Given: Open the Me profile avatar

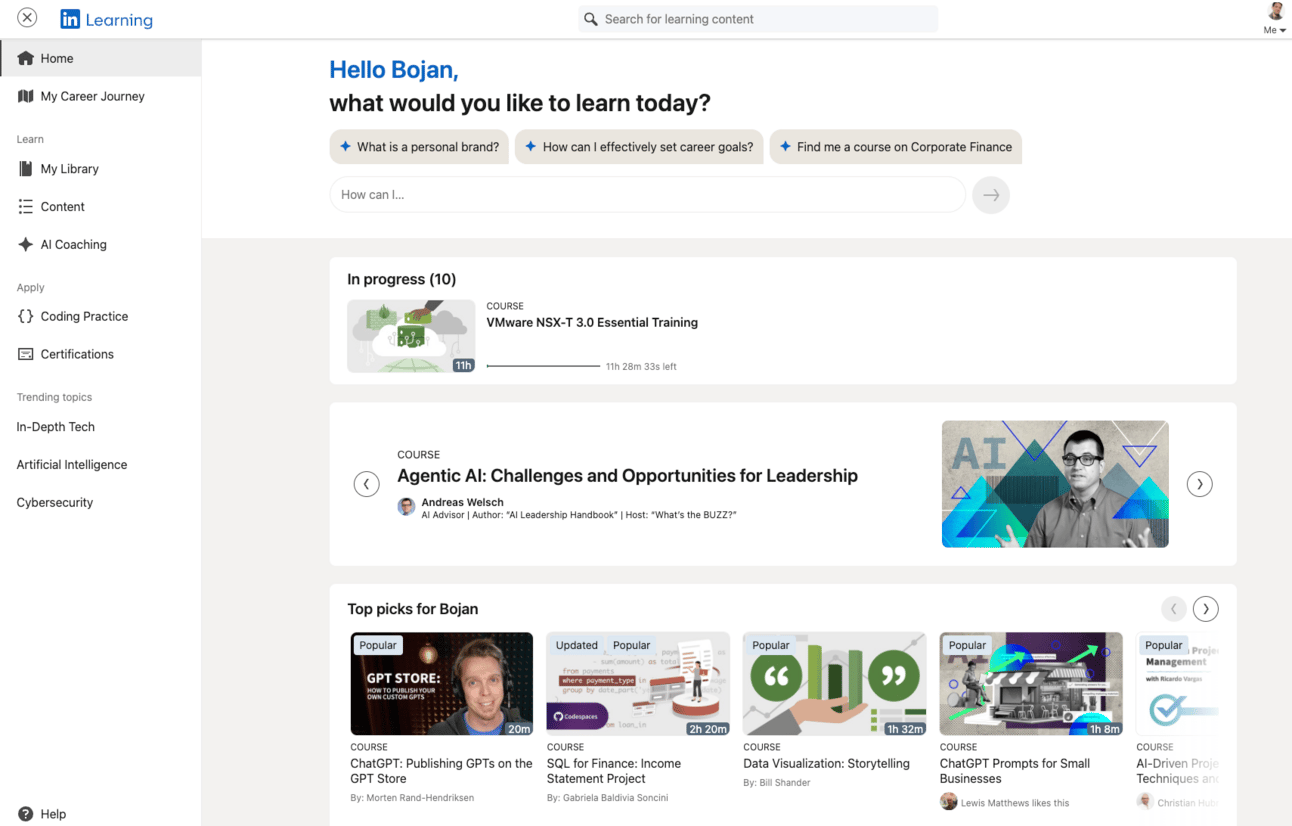Looking at the screenshot, I should (x=1276, y=12).
